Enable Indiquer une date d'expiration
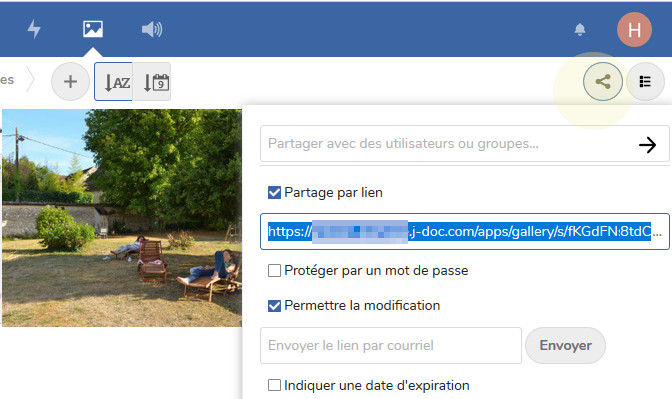Viewport: 672px width, 399px height. pos(274,385)
